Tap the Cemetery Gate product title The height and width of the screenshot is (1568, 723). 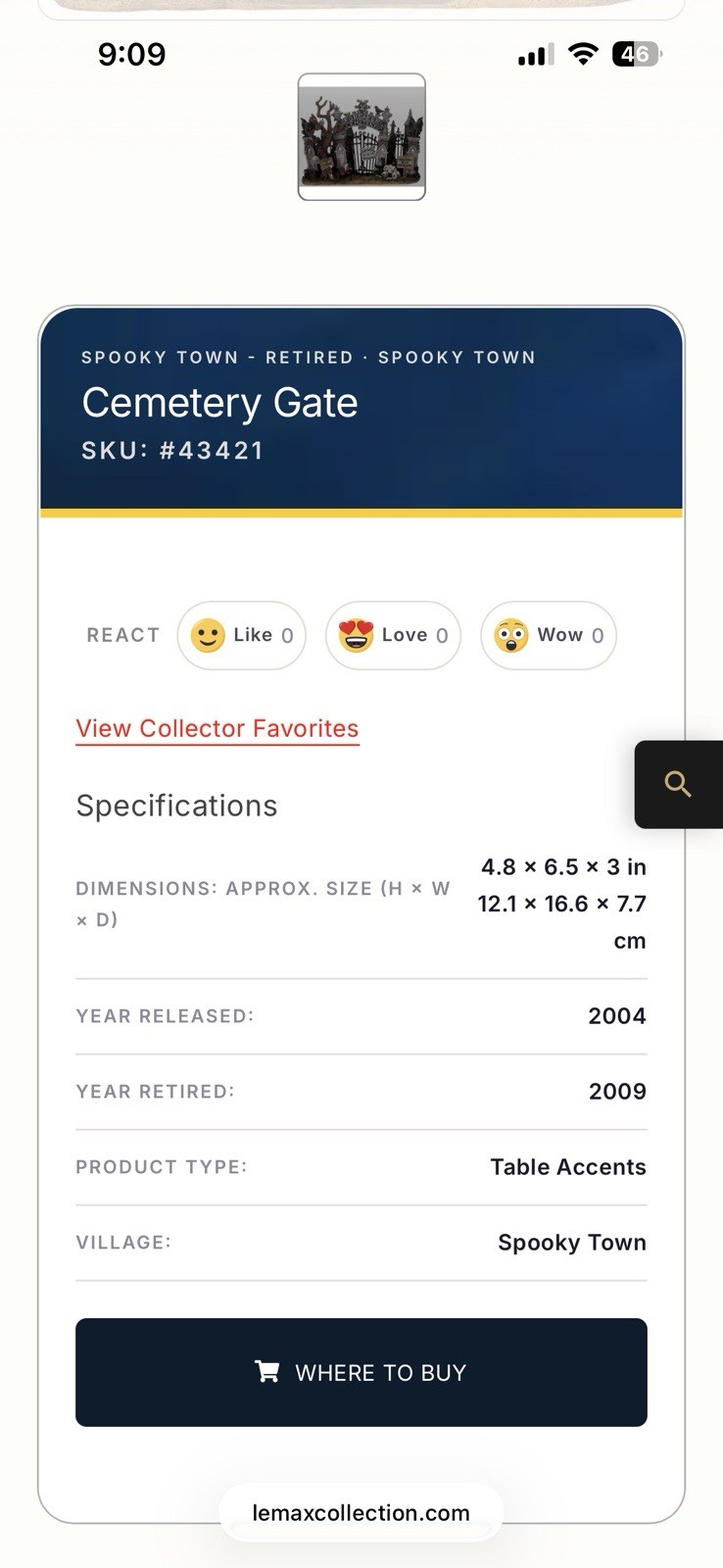[219, 403]
